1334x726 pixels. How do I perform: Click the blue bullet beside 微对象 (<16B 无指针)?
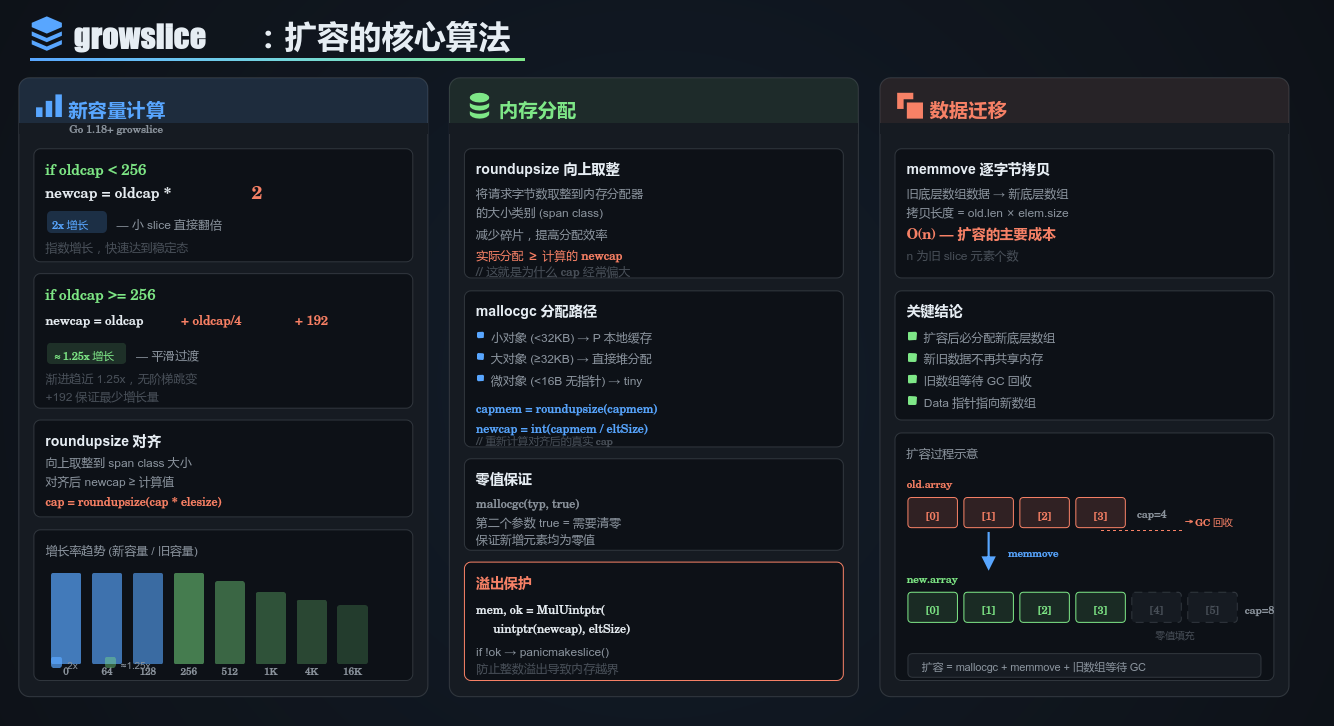click(481, 378)
